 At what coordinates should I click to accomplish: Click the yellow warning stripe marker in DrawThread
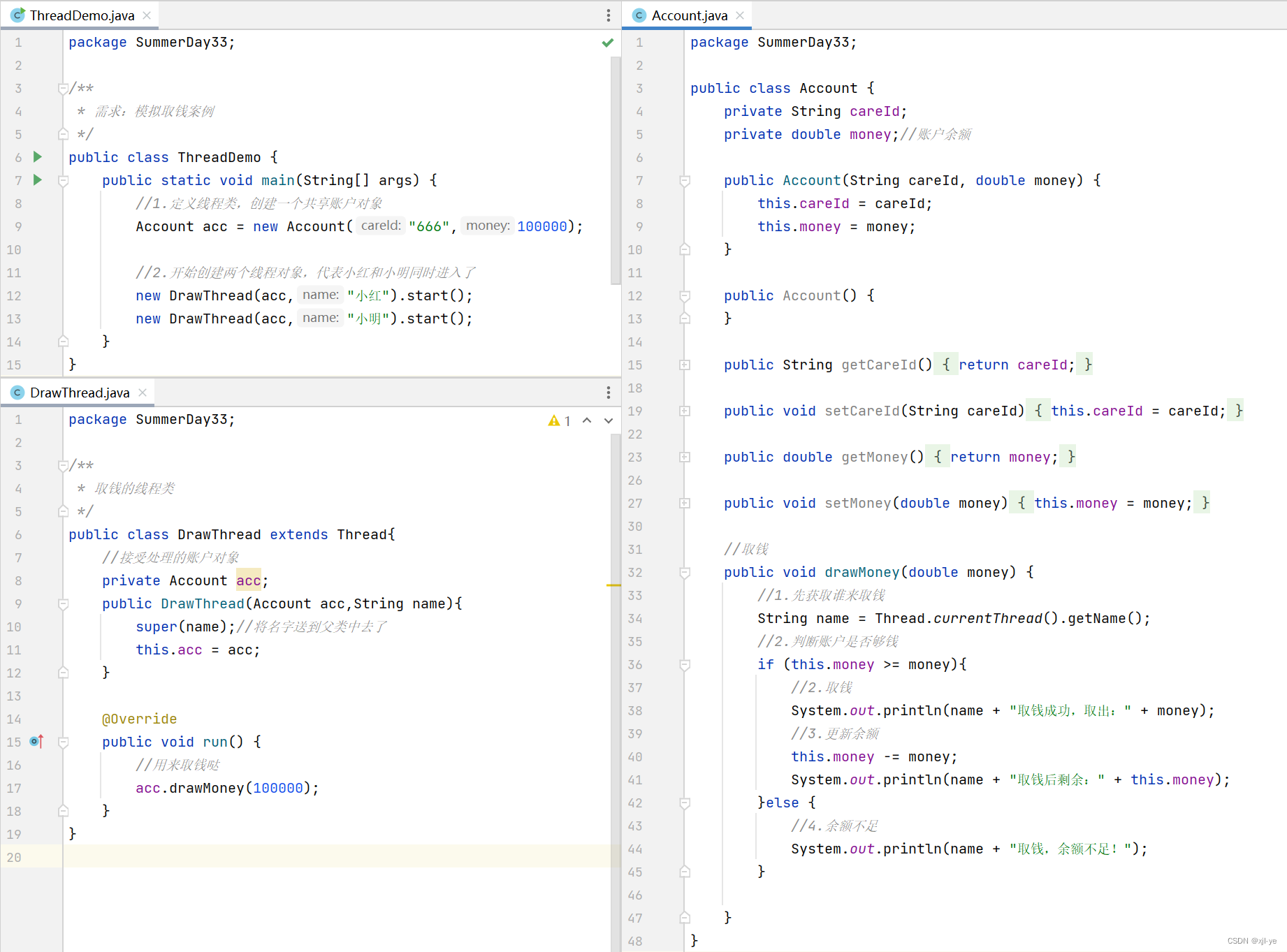(x=613, y=585)
